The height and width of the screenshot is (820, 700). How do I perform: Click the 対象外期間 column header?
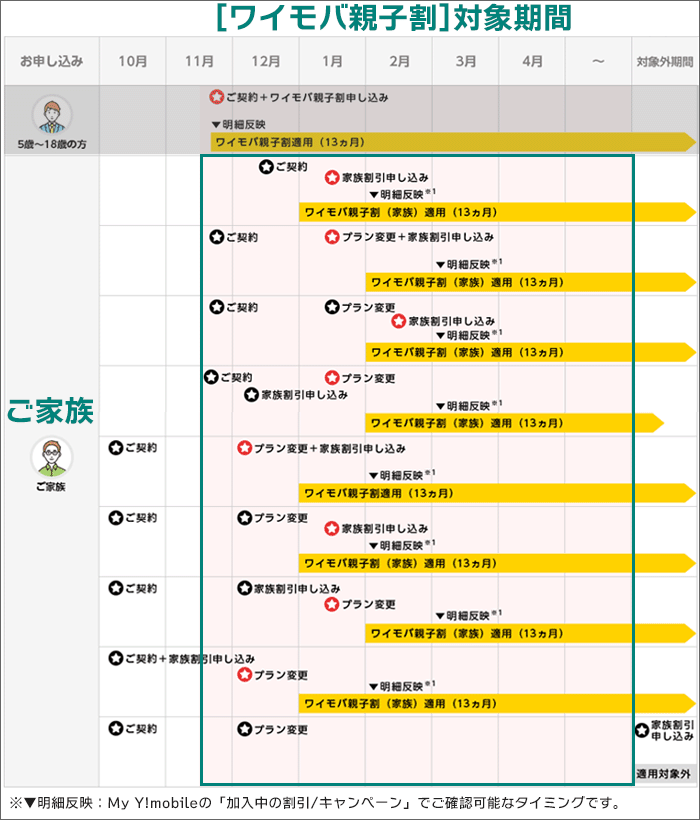(664, 61)
